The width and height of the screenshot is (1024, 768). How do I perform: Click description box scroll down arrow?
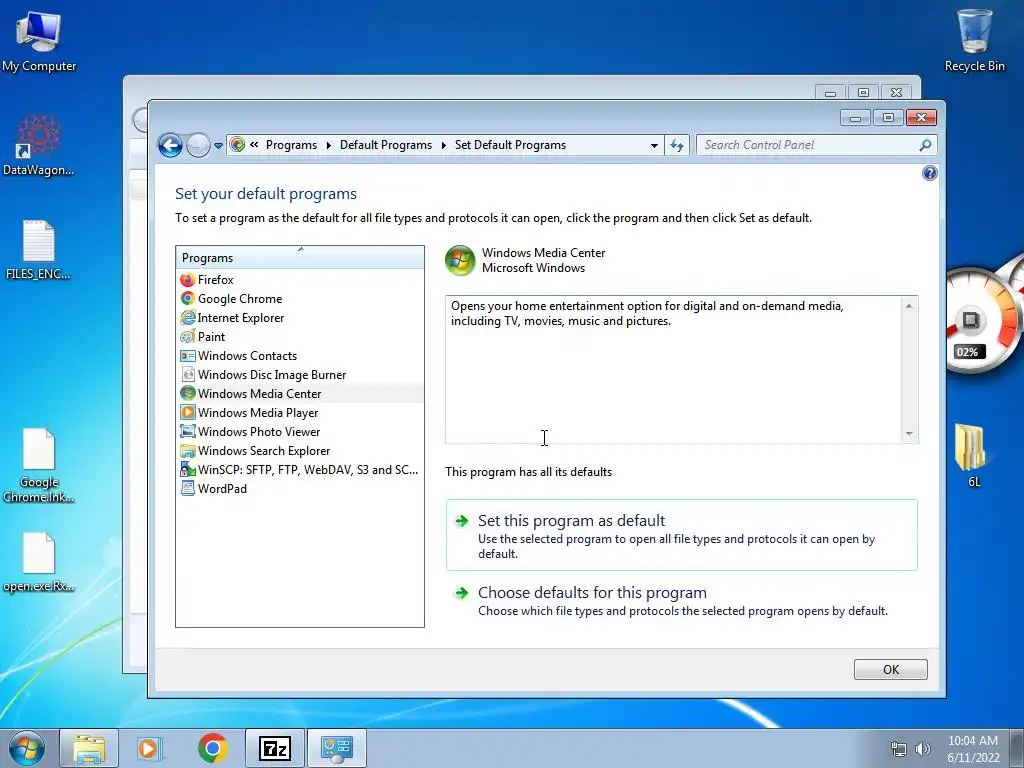pyautogui.click(x=909, y=434)
